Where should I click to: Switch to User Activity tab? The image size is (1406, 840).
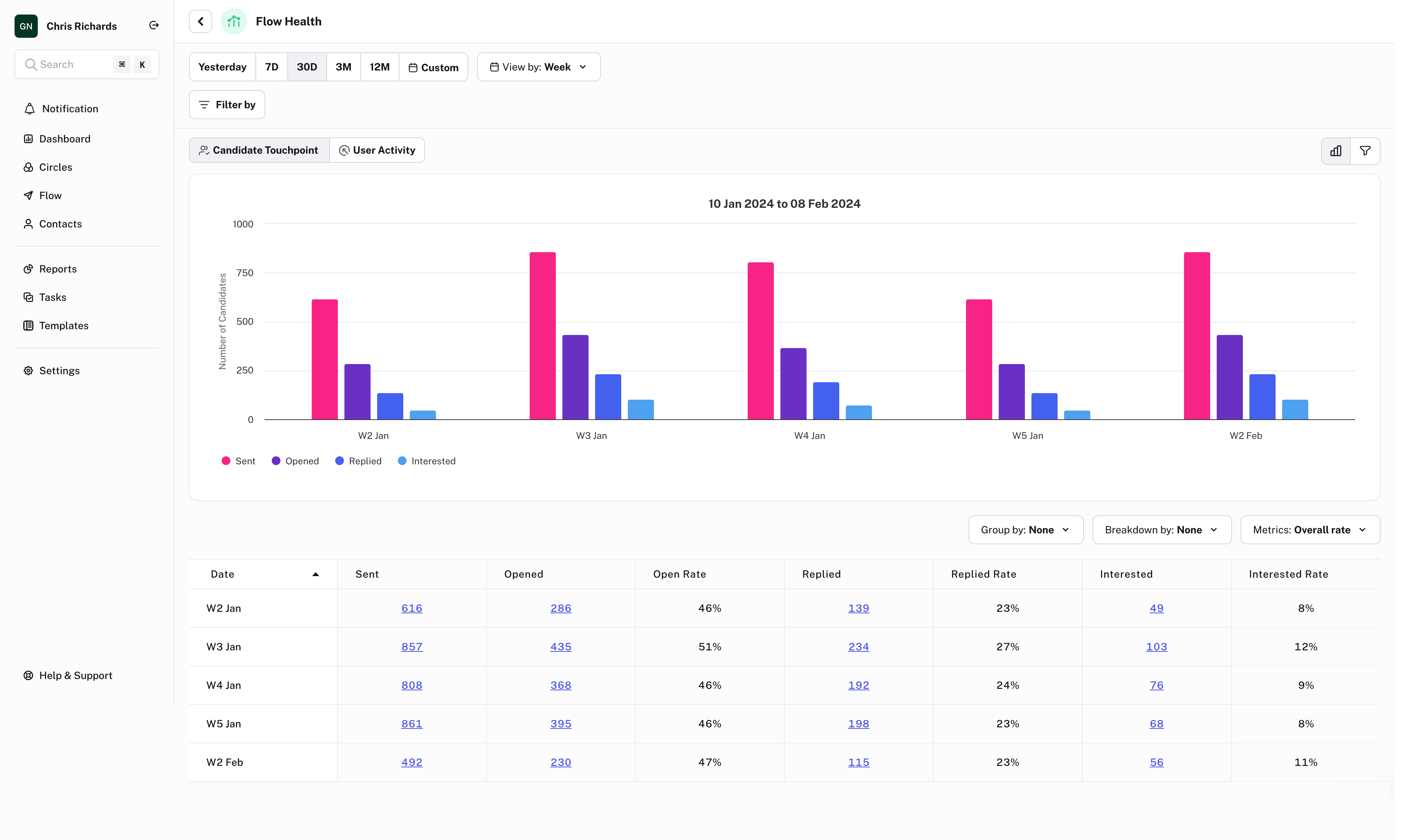pos(377,150)
